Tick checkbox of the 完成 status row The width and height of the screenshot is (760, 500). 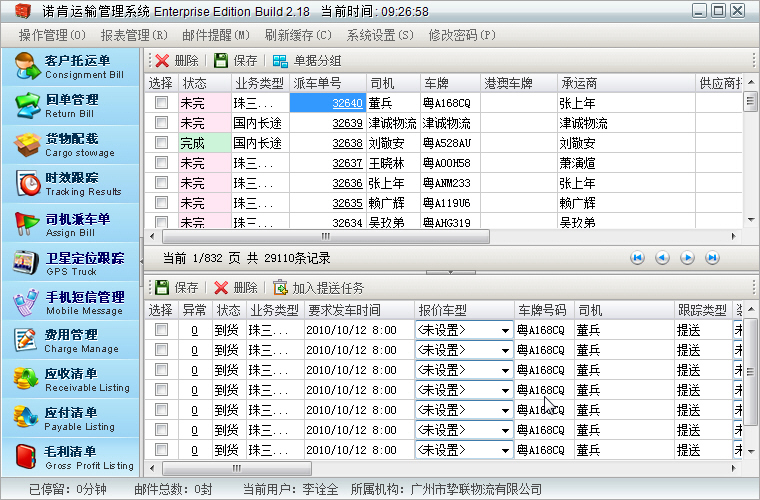pyautogui.click(x=161, y=143)
